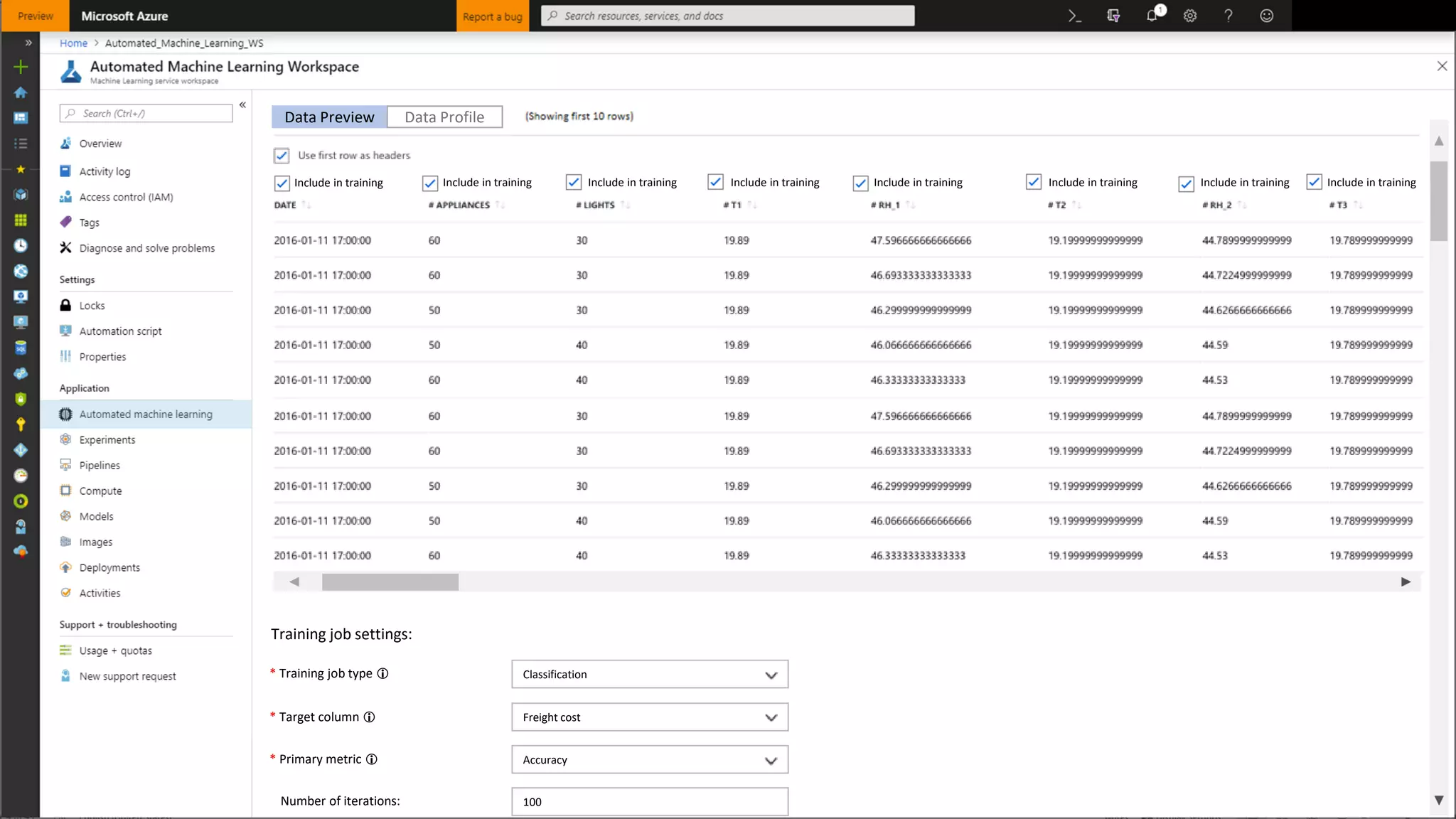1456x819 pixels.
Task: Switch to the Data Profile tab
Action: click(444, 117)
